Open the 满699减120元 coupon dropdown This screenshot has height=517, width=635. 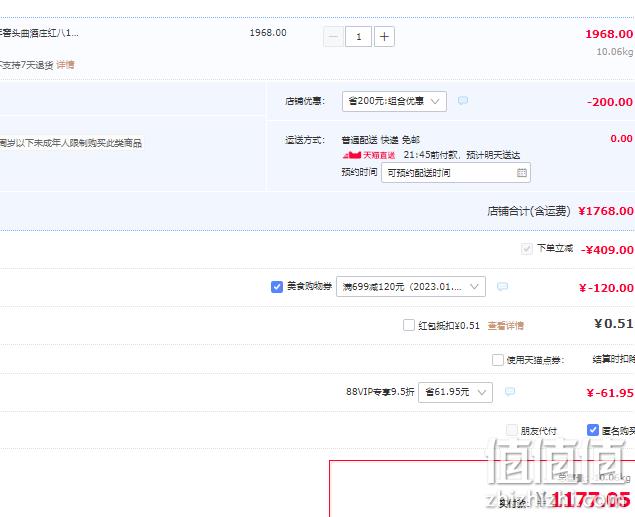point(411,287)
